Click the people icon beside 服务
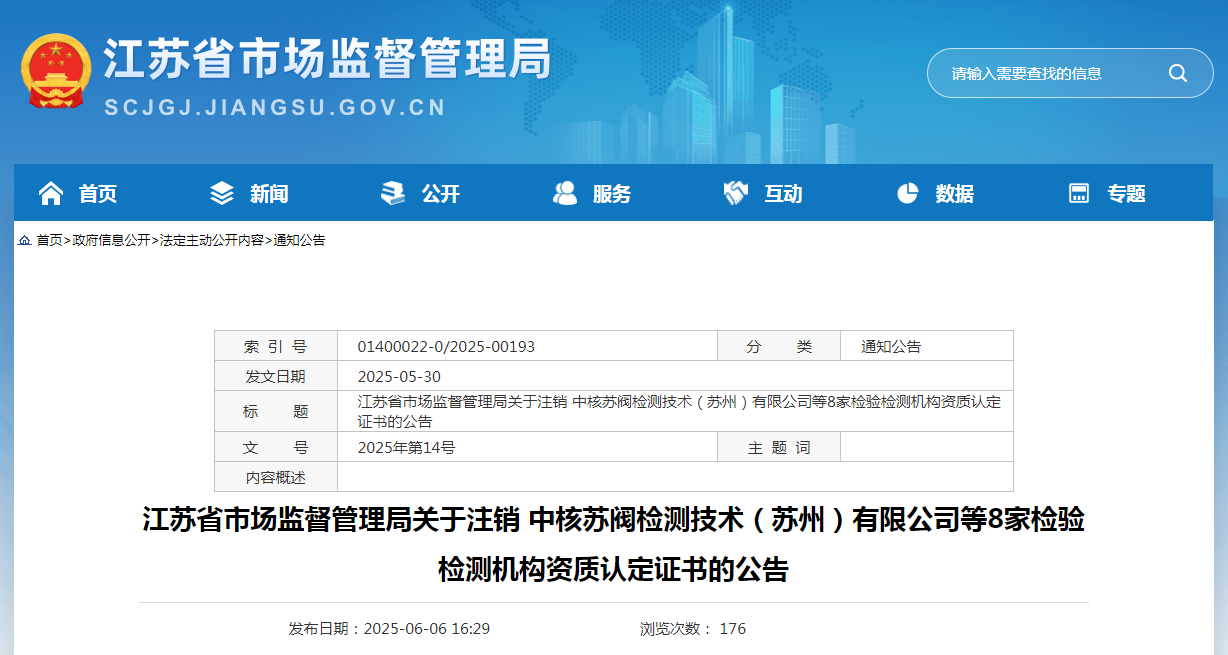The image size is (1228, 655). pos(565,193)
